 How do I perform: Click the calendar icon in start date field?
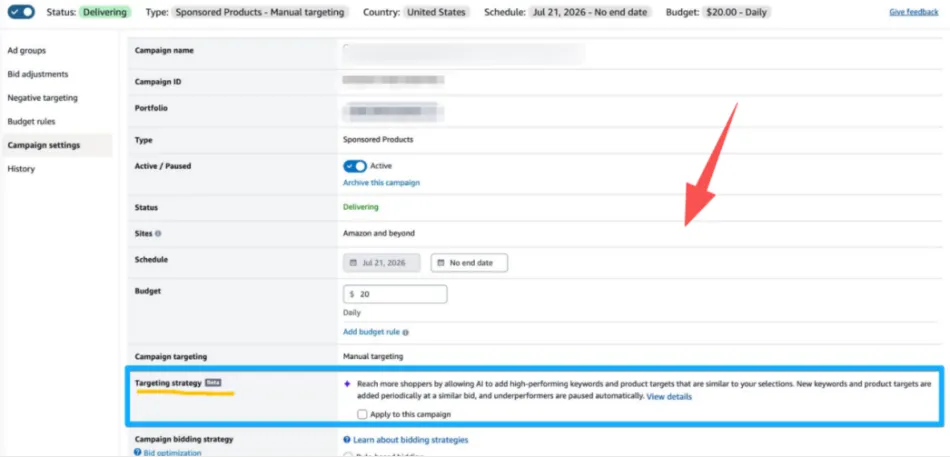coord(354,263)
